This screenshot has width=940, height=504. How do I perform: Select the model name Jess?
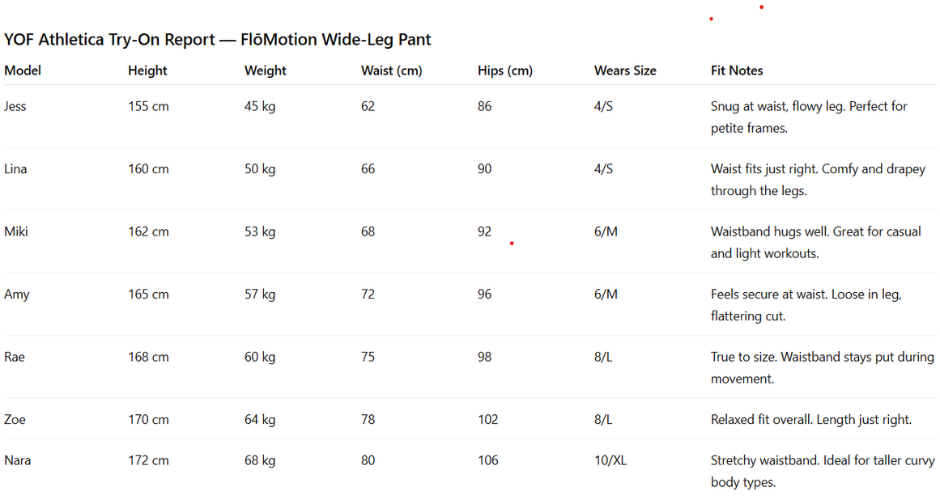[x=15, y=107]
